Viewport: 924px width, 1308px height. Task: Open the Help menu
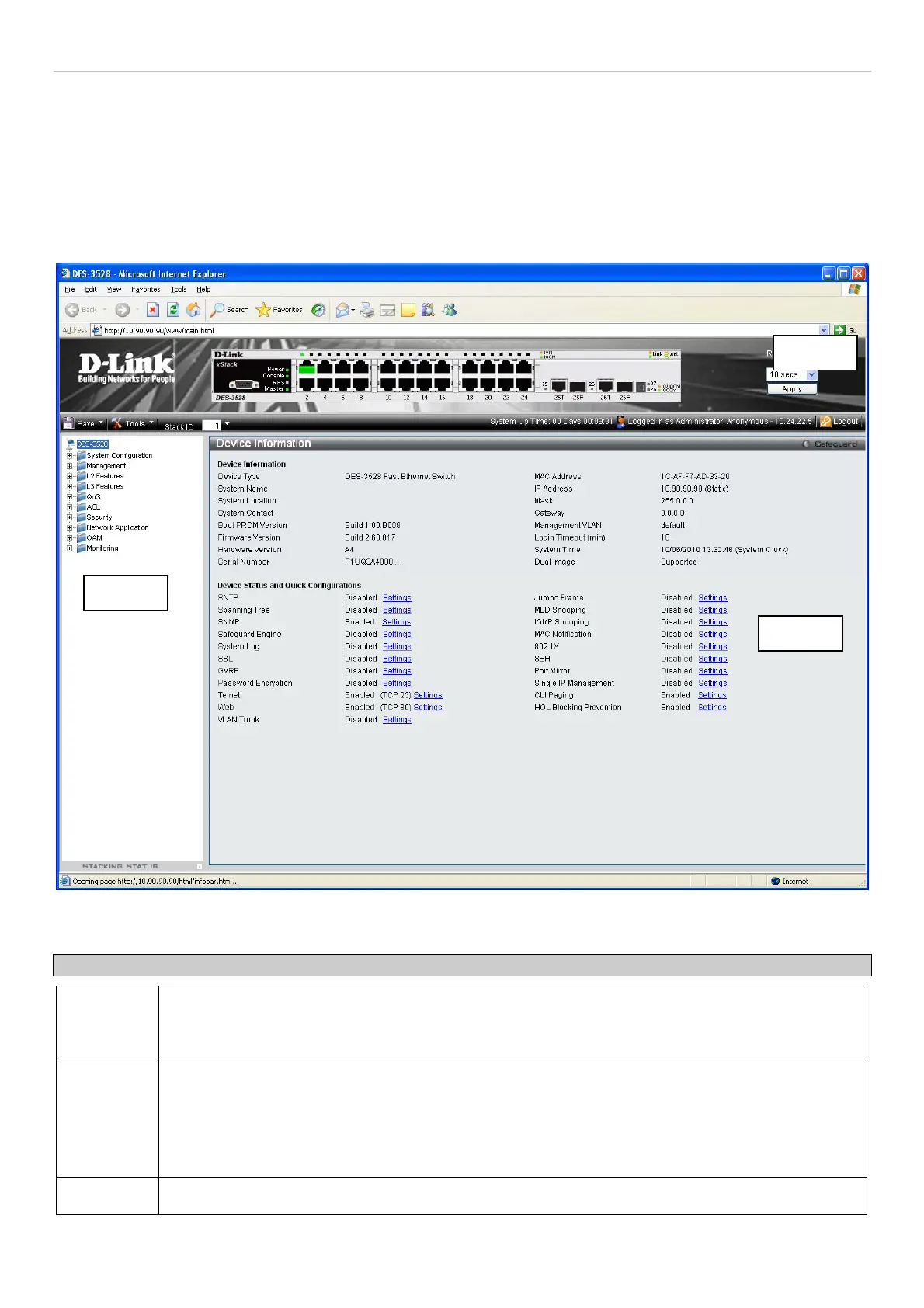pyautogui.click(x=203, y=290)
